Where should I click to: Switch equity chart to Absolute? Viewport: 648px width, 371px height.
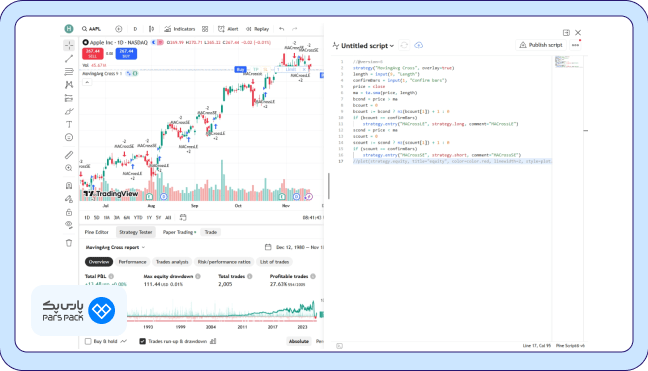pos(298,341)
